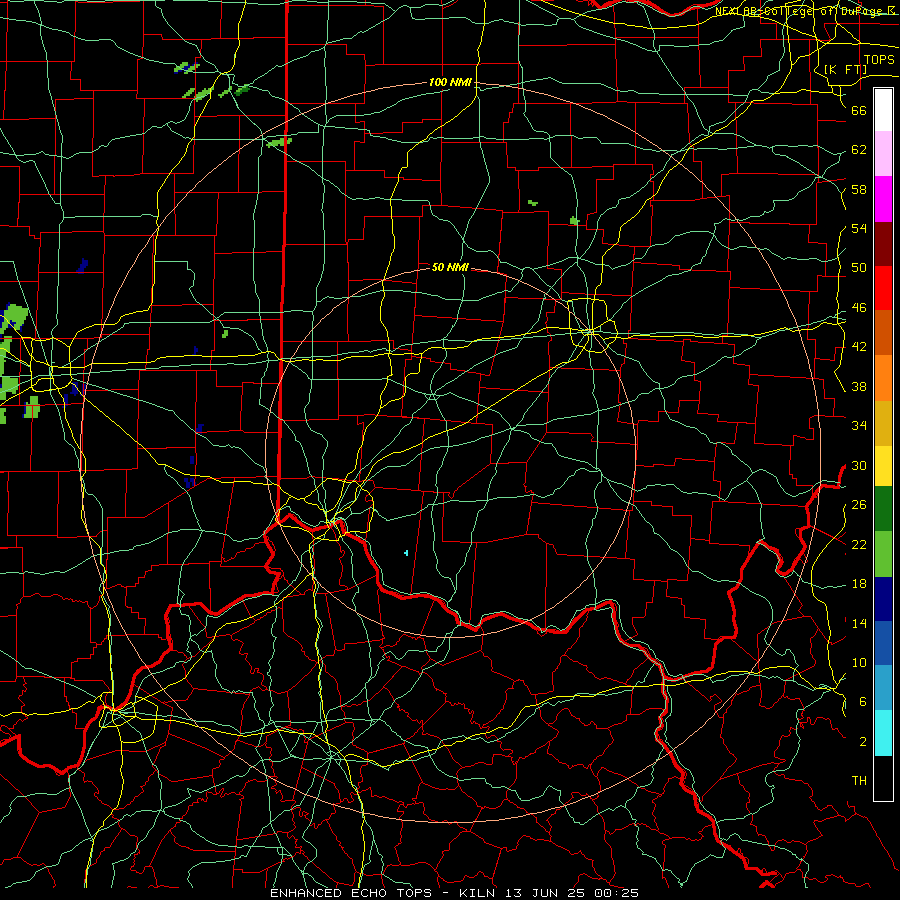Select the magenta legend color block

(883, 199)
